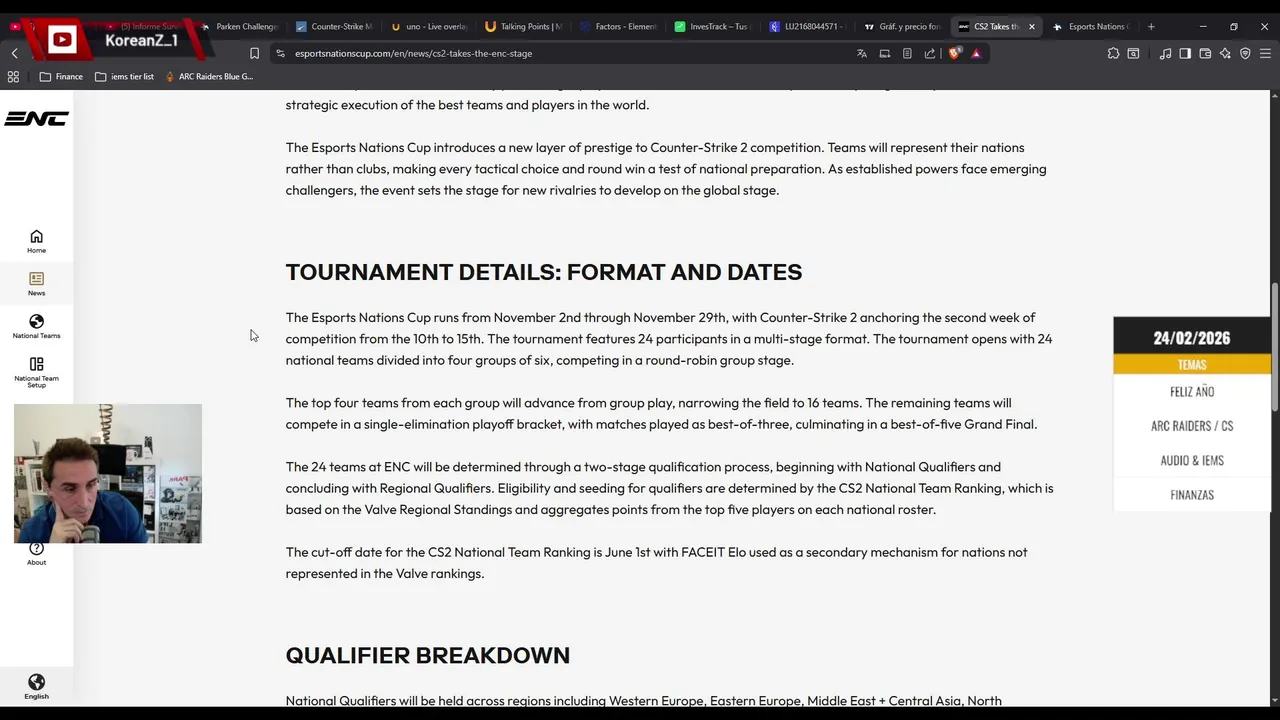Open the translate page icon
Screen dimensions: 1280x720
click(x=862, y=53)
